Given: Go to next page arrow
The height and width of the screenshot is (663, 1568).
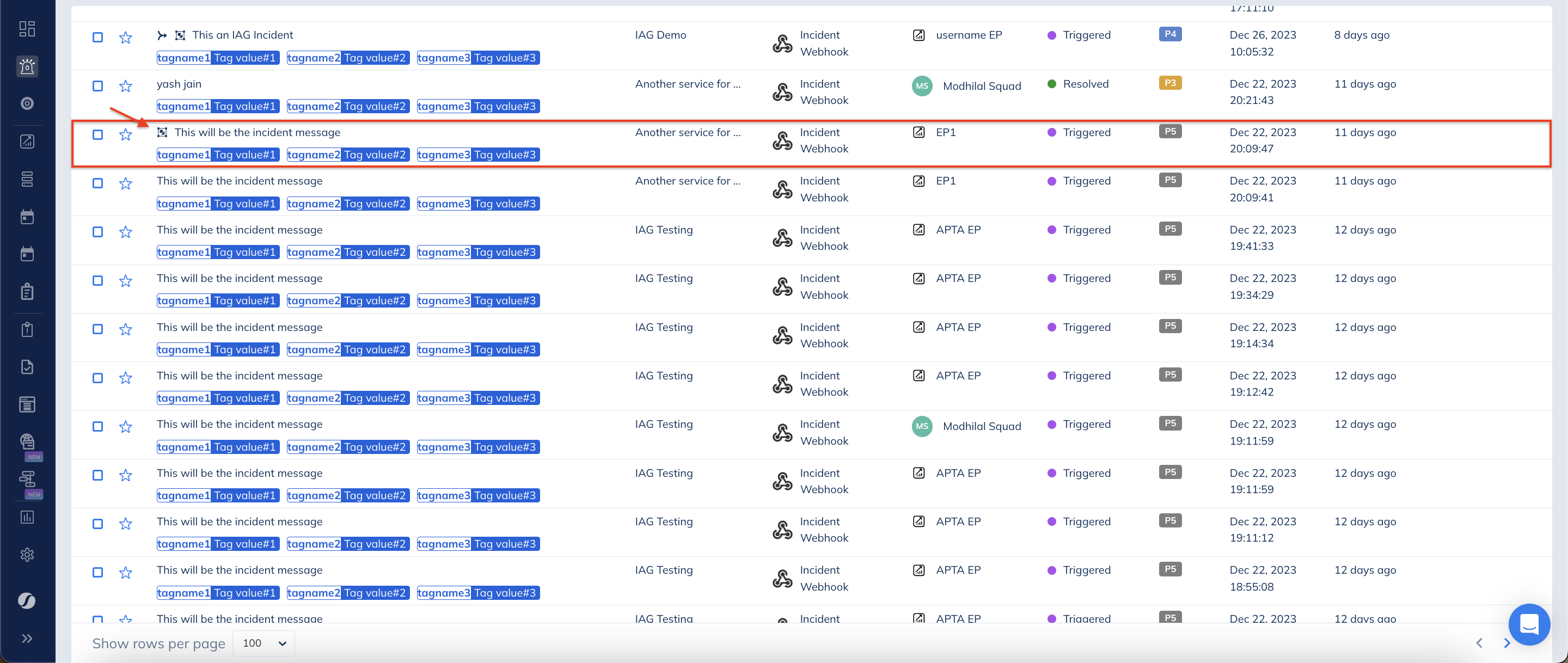Looking at the screenshot, I should pyautogui.click(x=1506, y=643).
